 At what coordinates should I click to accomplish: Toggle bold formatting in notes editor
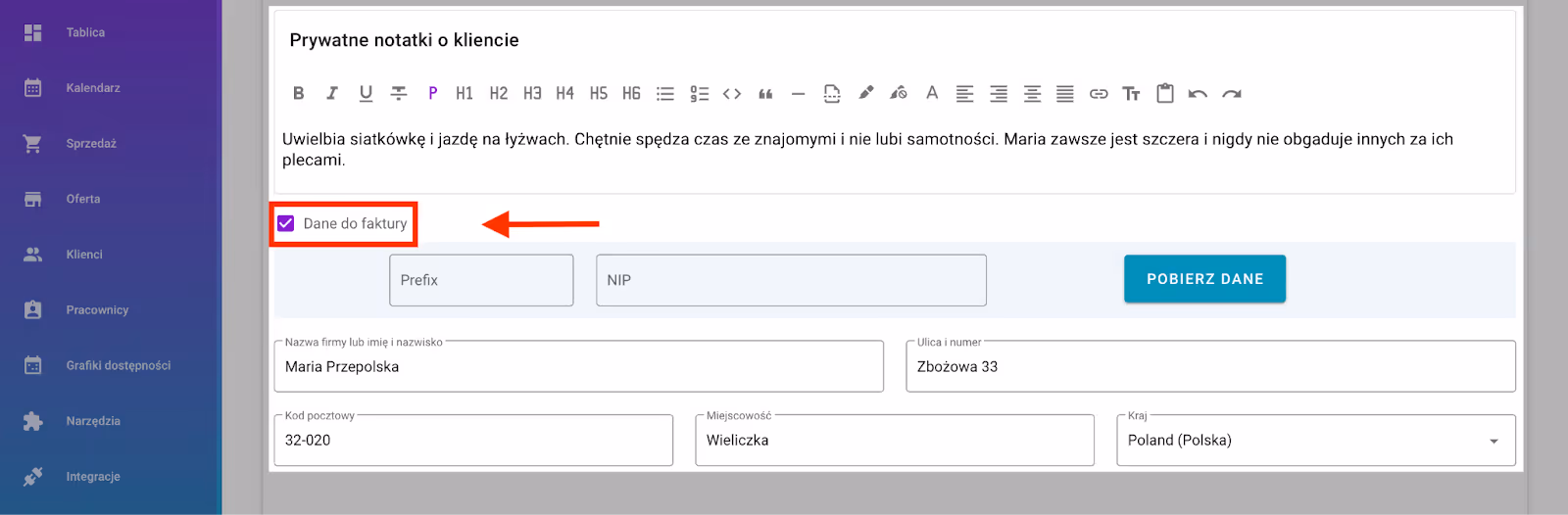pyautogui.click(x=299, y=94)
